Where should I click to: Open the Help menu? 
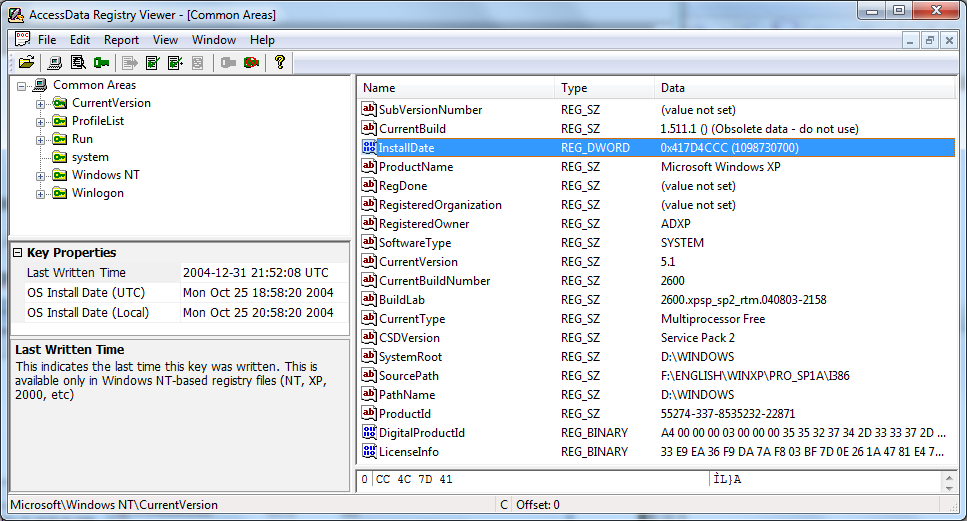[262, 39]
